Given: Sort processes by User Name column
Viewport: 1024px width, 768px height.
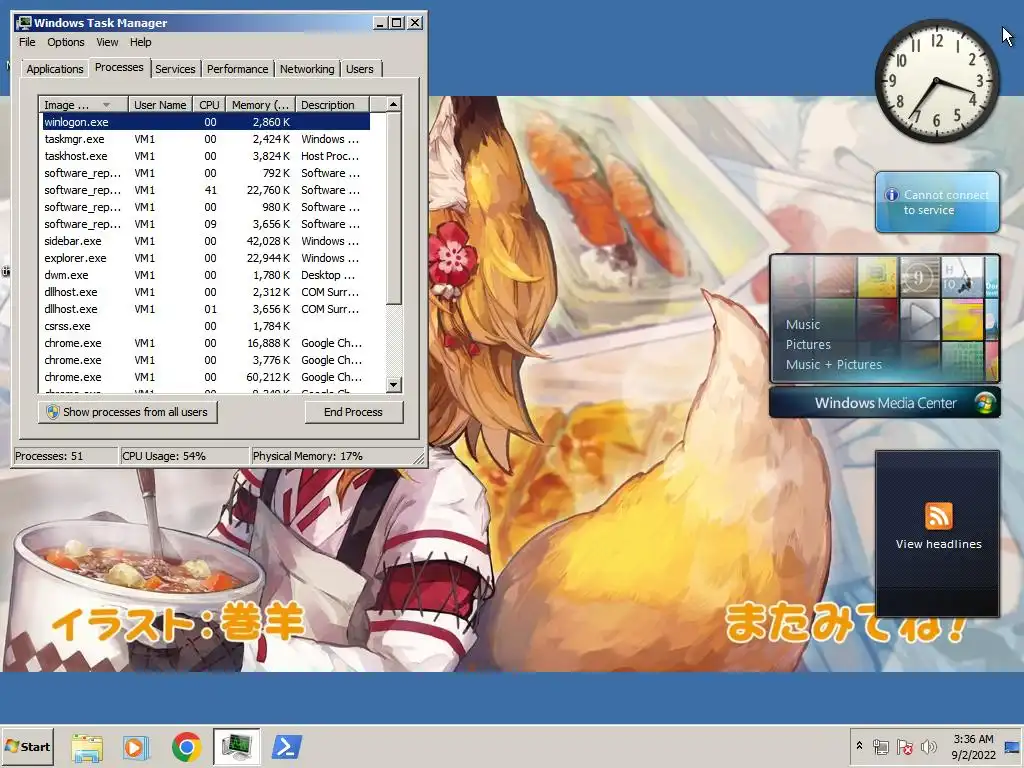Looking at the screenshot, I should click(x=160, y=104).
